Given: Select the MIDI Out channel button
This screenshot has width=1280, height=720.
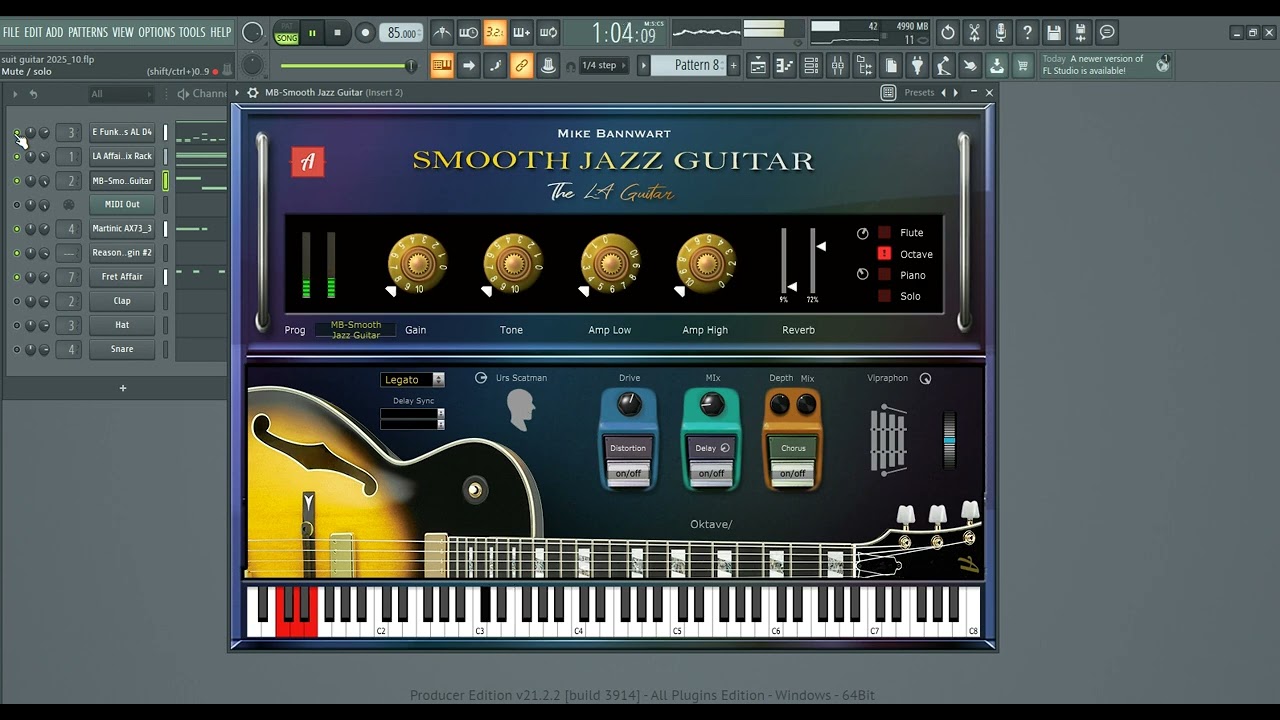Looking at the screenshot, I should coord(122,205).
